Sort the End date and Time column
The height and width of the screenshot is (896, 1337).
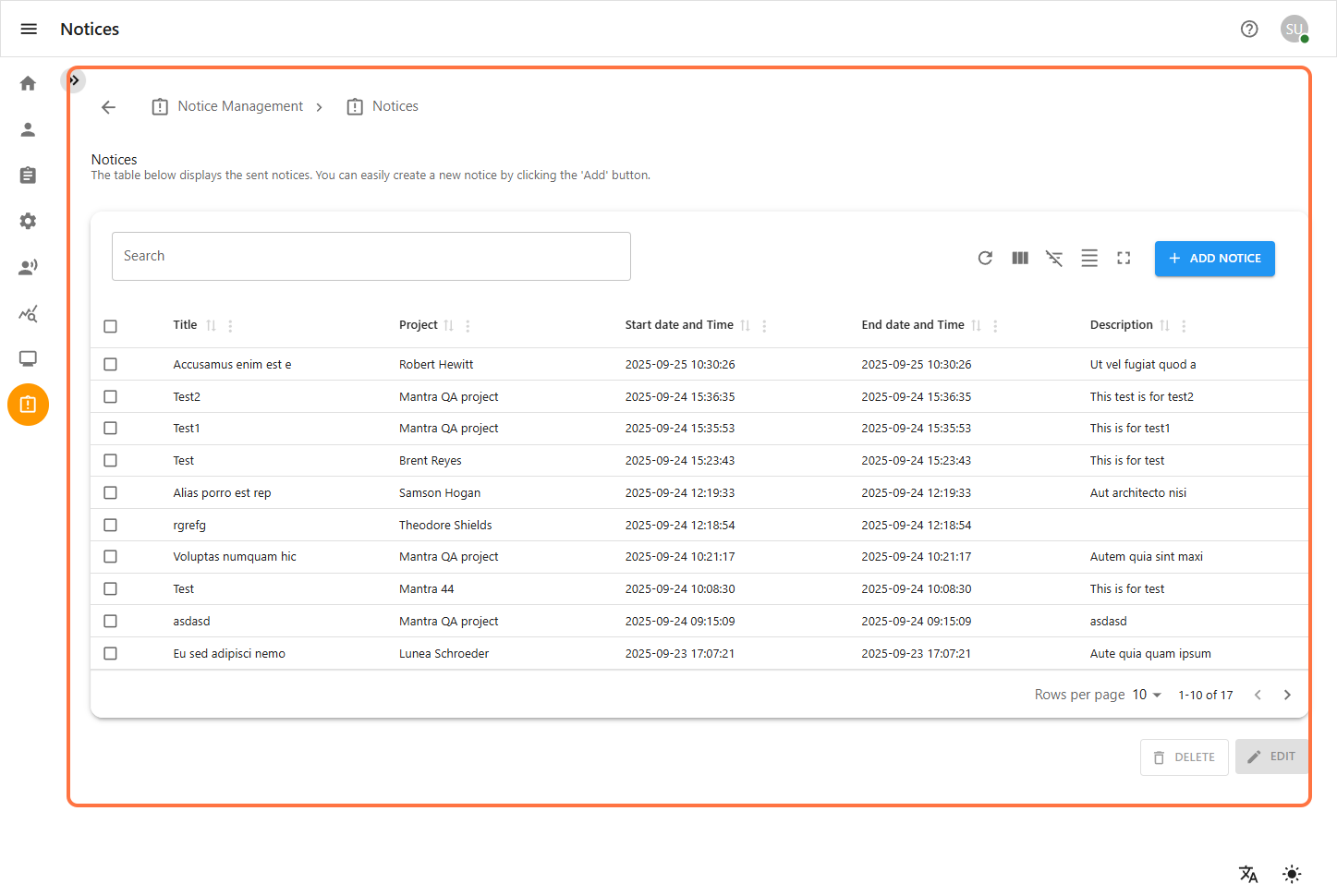977,324
